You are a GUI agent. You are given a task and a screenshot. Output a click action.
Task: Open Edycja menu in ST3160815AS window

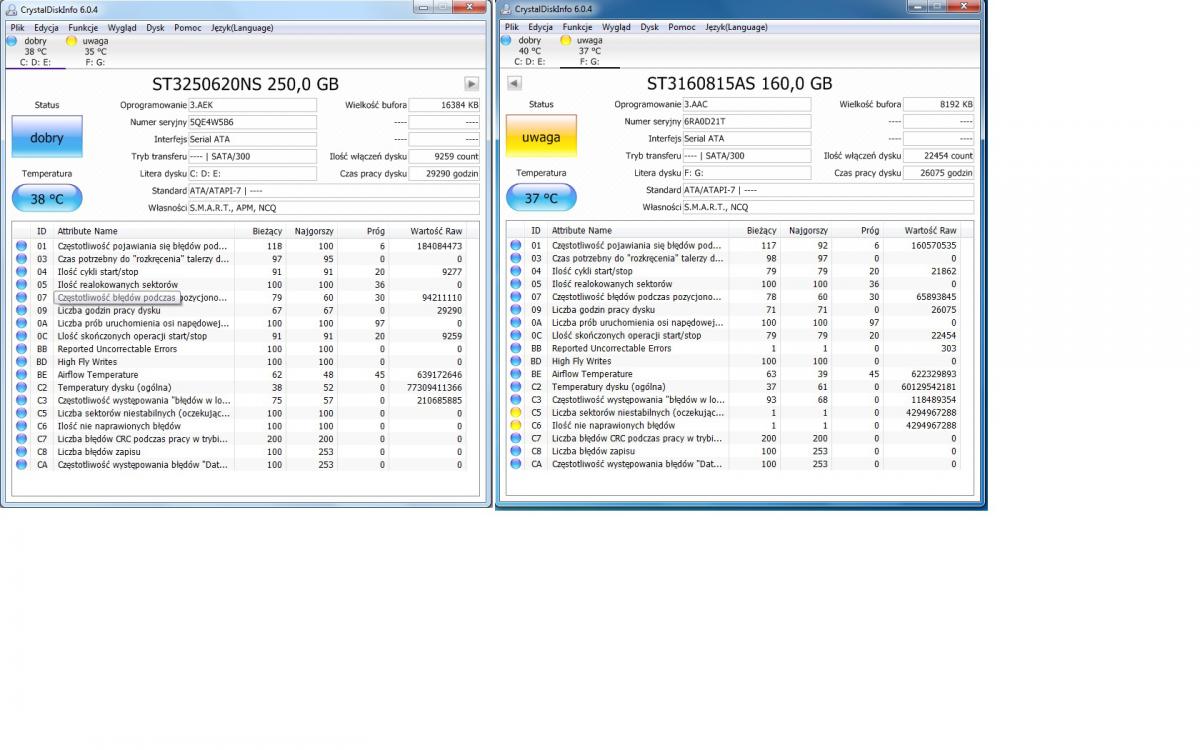541,27
